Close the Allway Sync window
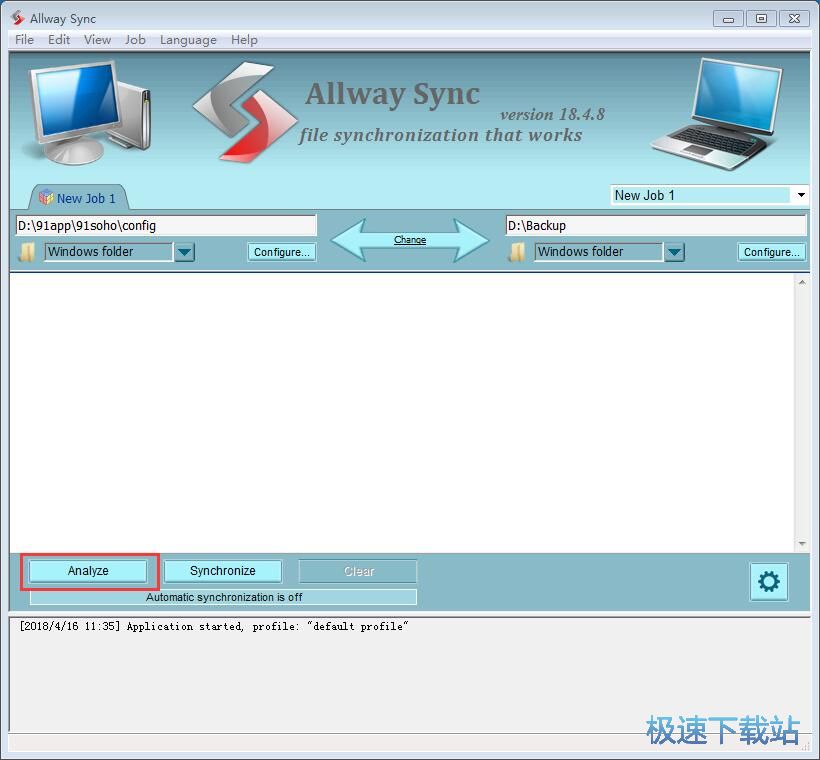This screenshot has width=820, height=760. point(794,19)
